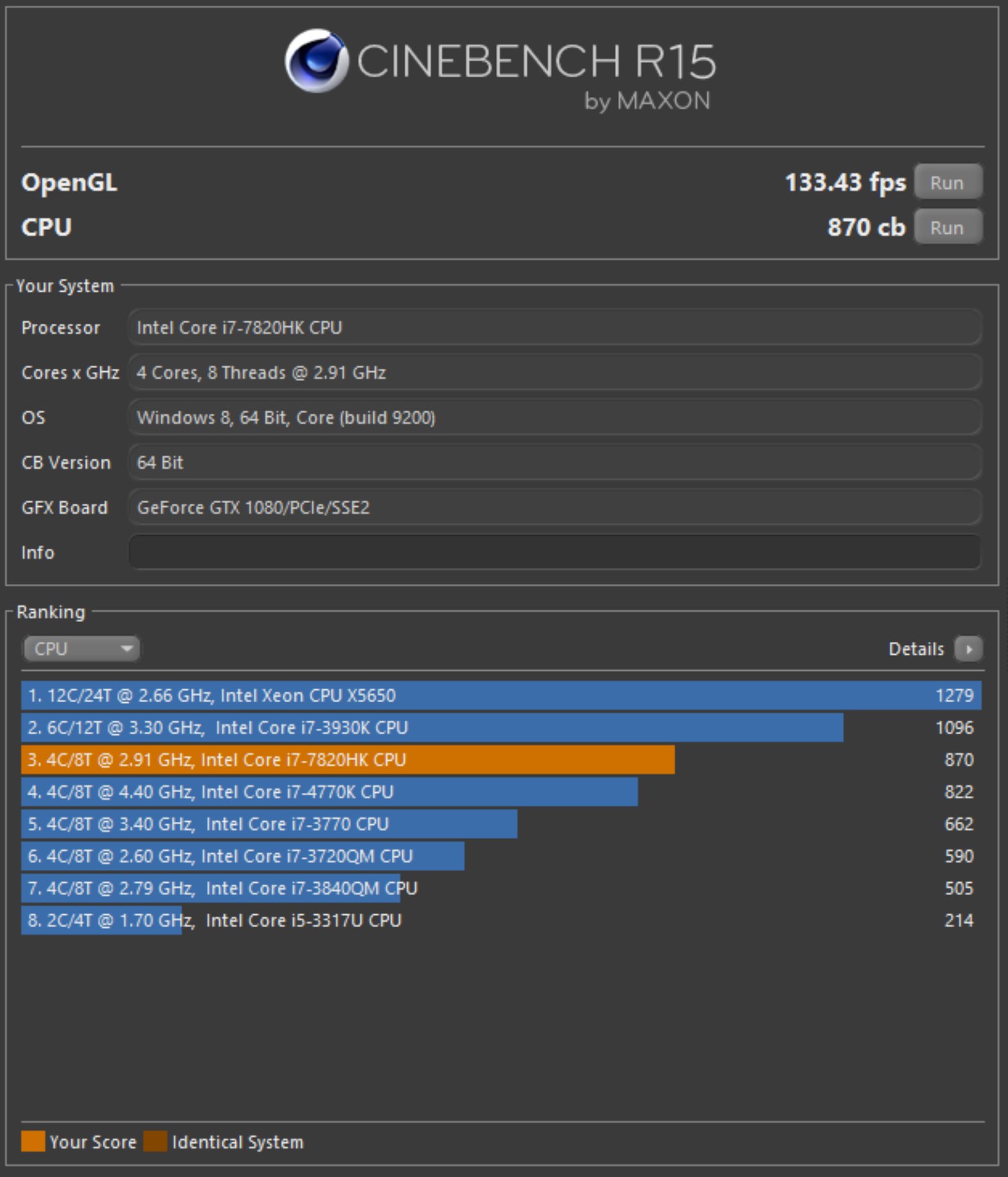Select ranking row 8 i5-3317U
The width and height of the screenshot is (1008, 1177).
(x=501, y=921)
